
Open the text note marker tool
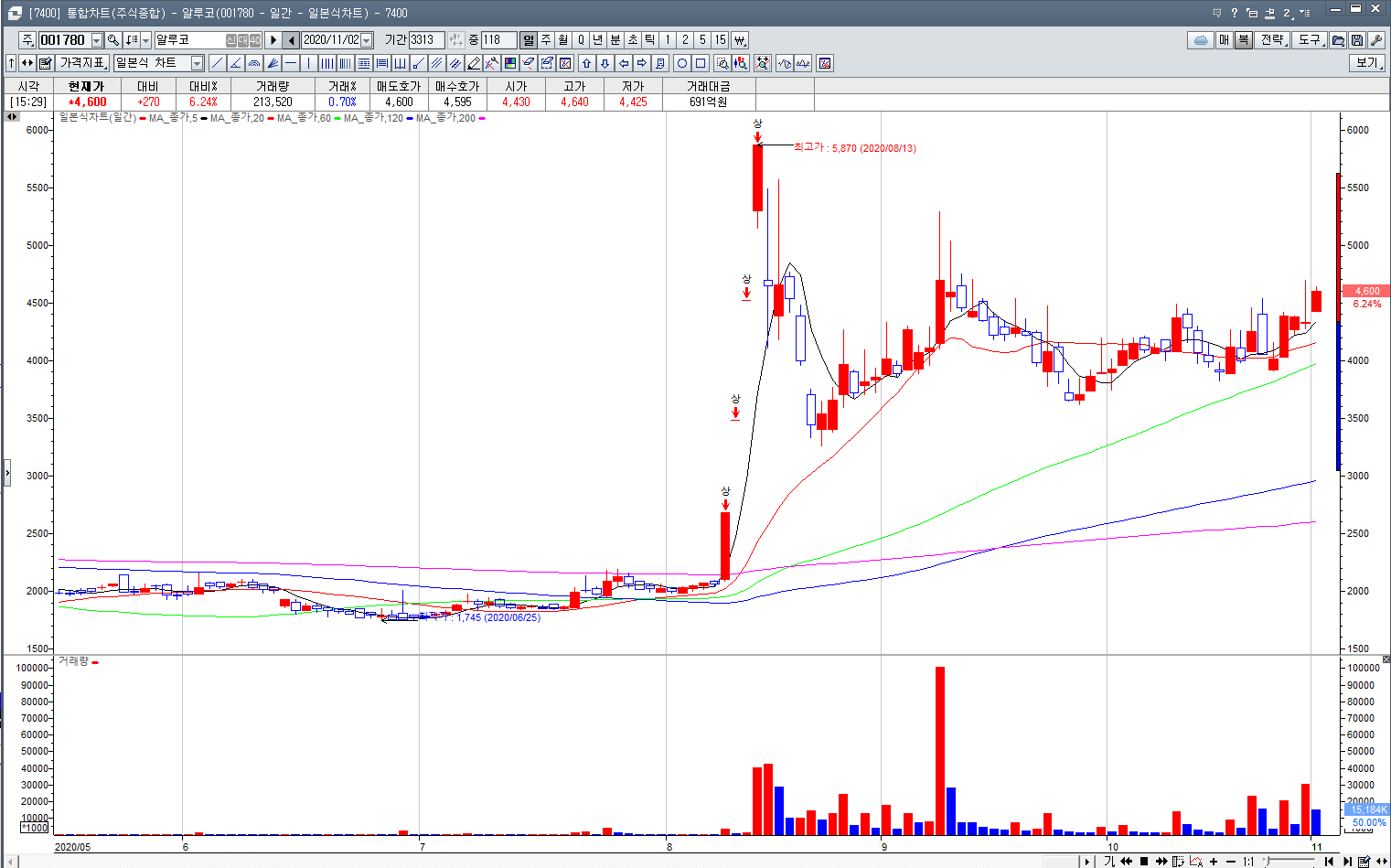coord(660,63)
